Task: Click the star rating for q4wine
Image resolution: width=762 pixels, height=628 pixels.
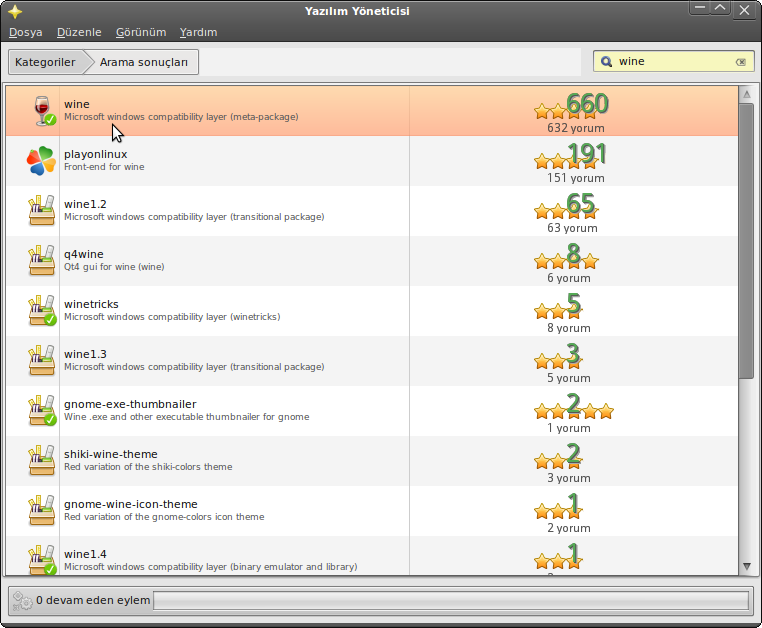Action: (566, 262)
